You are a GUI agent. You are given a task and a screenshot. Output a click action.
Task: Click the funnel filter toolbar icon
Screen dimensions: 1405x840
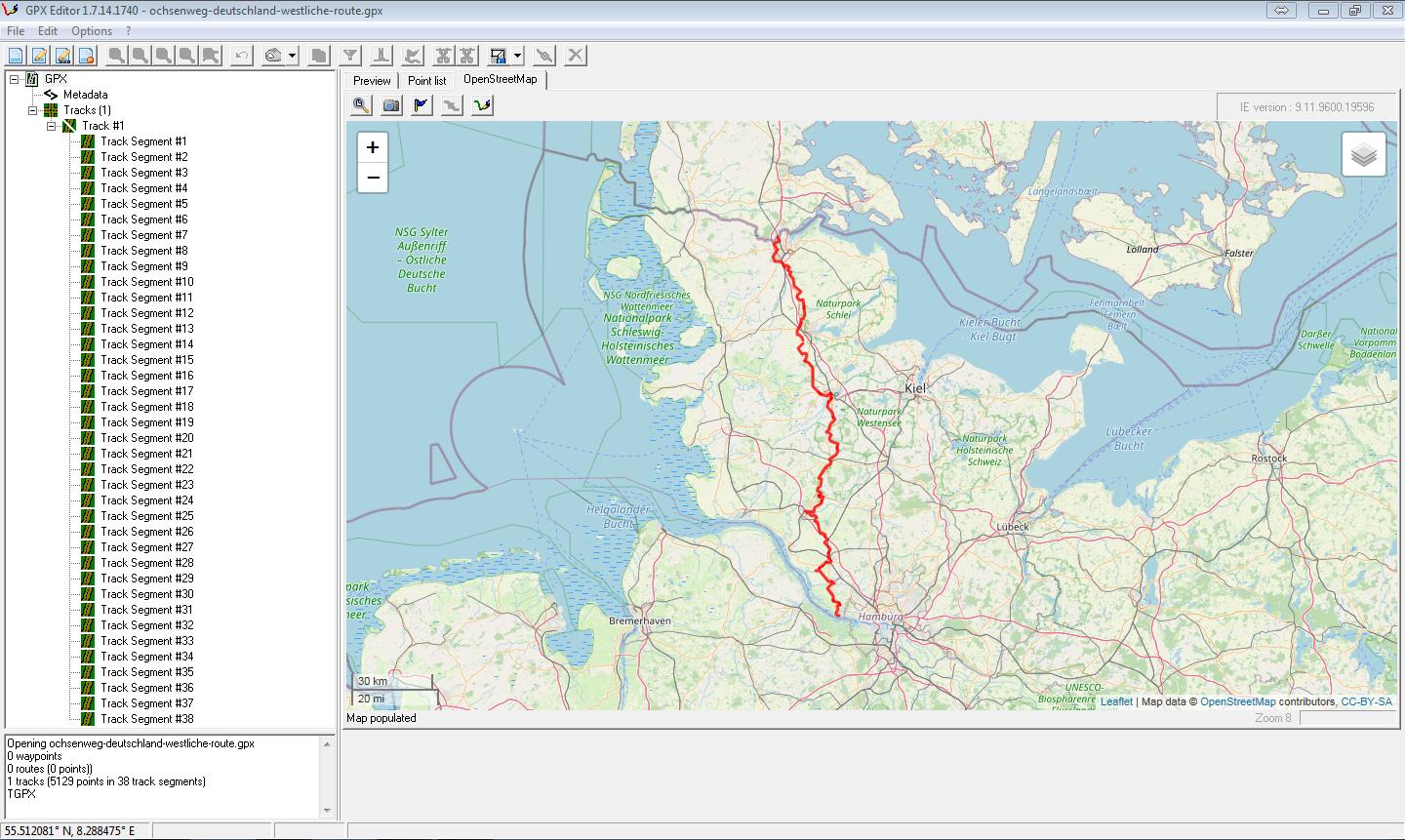(349, 56)
